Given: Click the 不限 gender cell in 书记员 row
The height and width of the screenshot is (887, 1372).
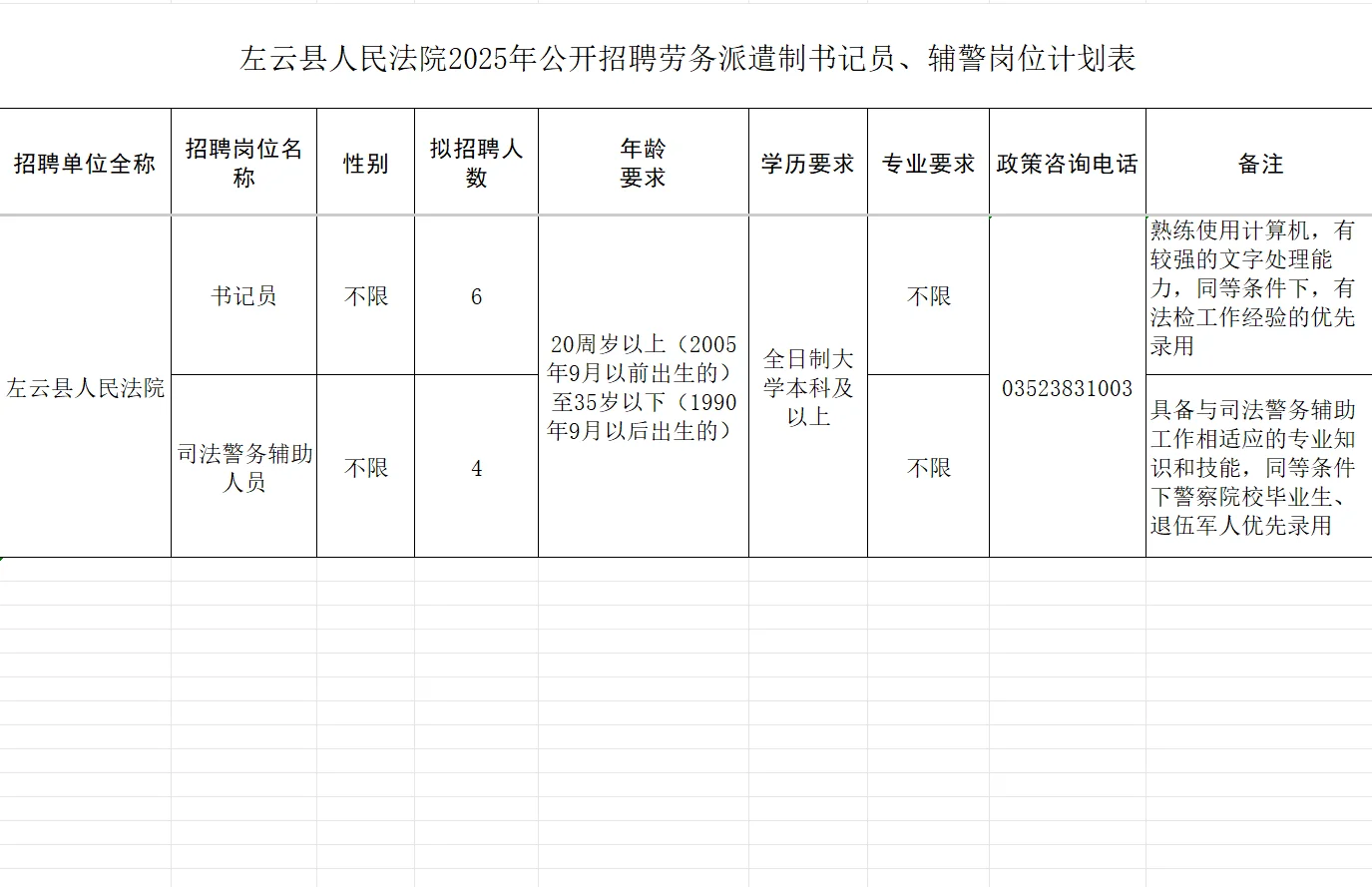Looking at the screenshot, I should point(366,296).
